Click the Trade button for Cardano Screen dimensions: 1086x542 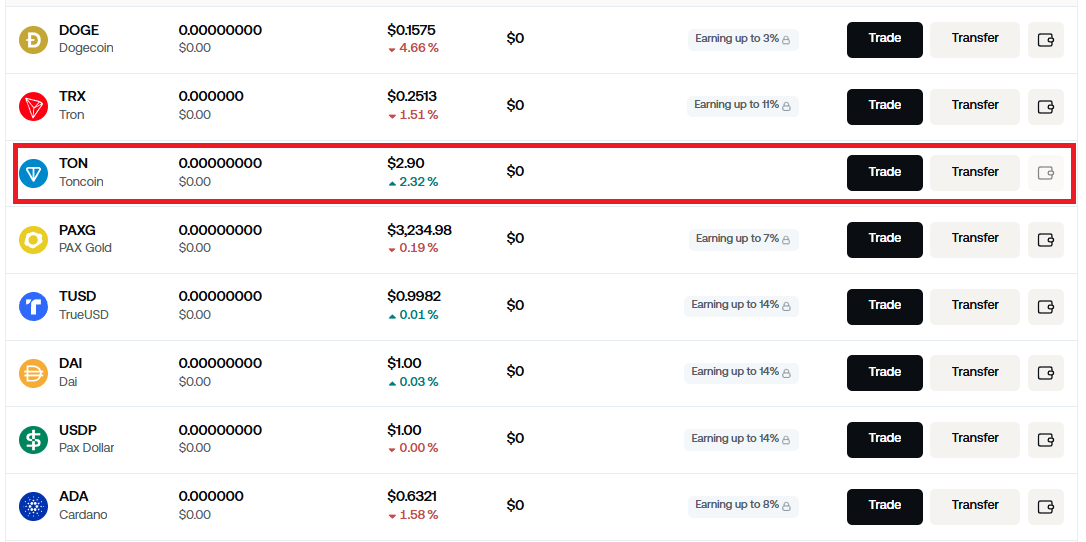[884, 507]
